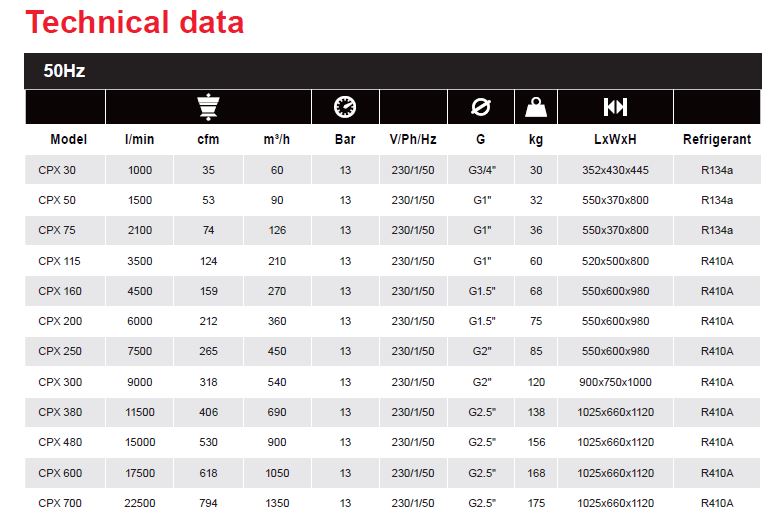Image resolution: width=781 pixels, height=532 pixels.
Task: Click the 175 kg weight value
Action: 536,503
